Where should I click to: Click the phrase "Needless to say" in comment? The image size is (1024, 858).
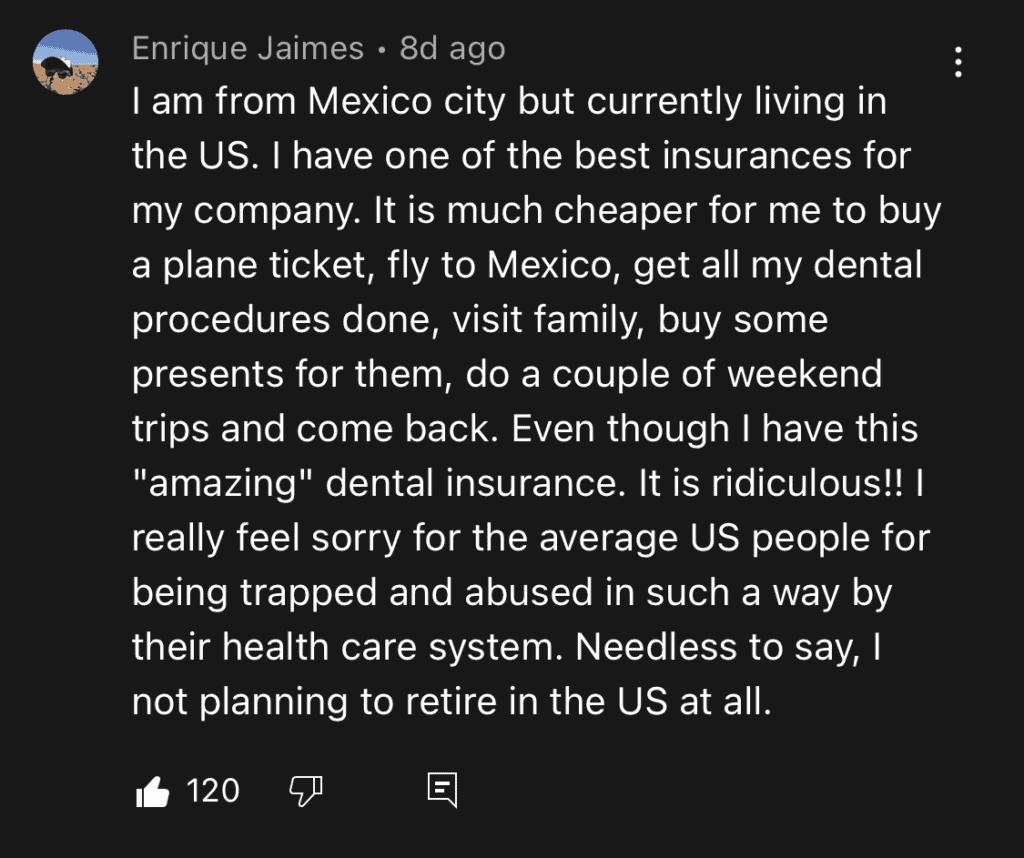(716, 648)
